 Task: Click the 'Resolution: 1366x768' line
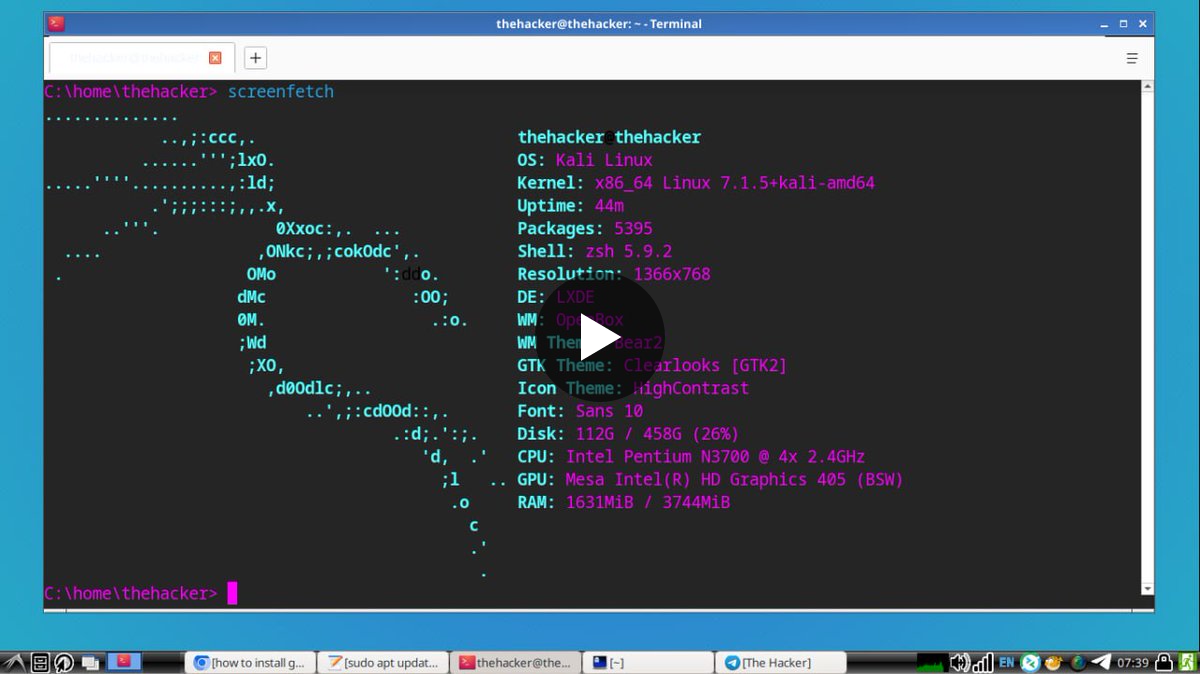614,274
